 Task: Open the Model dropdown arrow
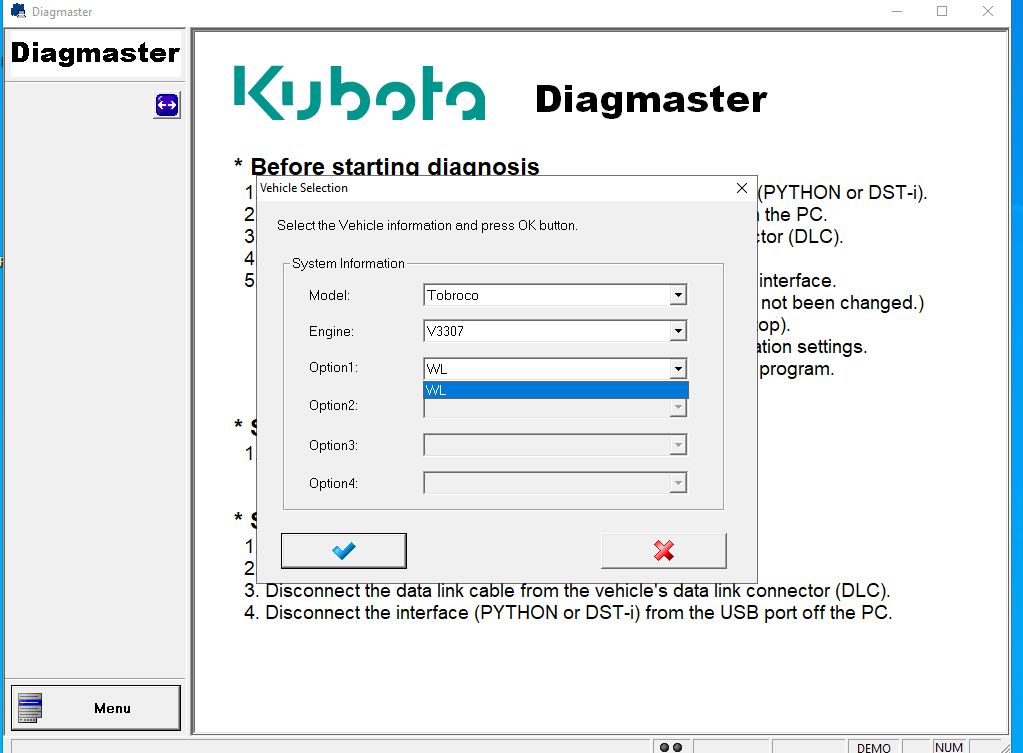[679, 295]
